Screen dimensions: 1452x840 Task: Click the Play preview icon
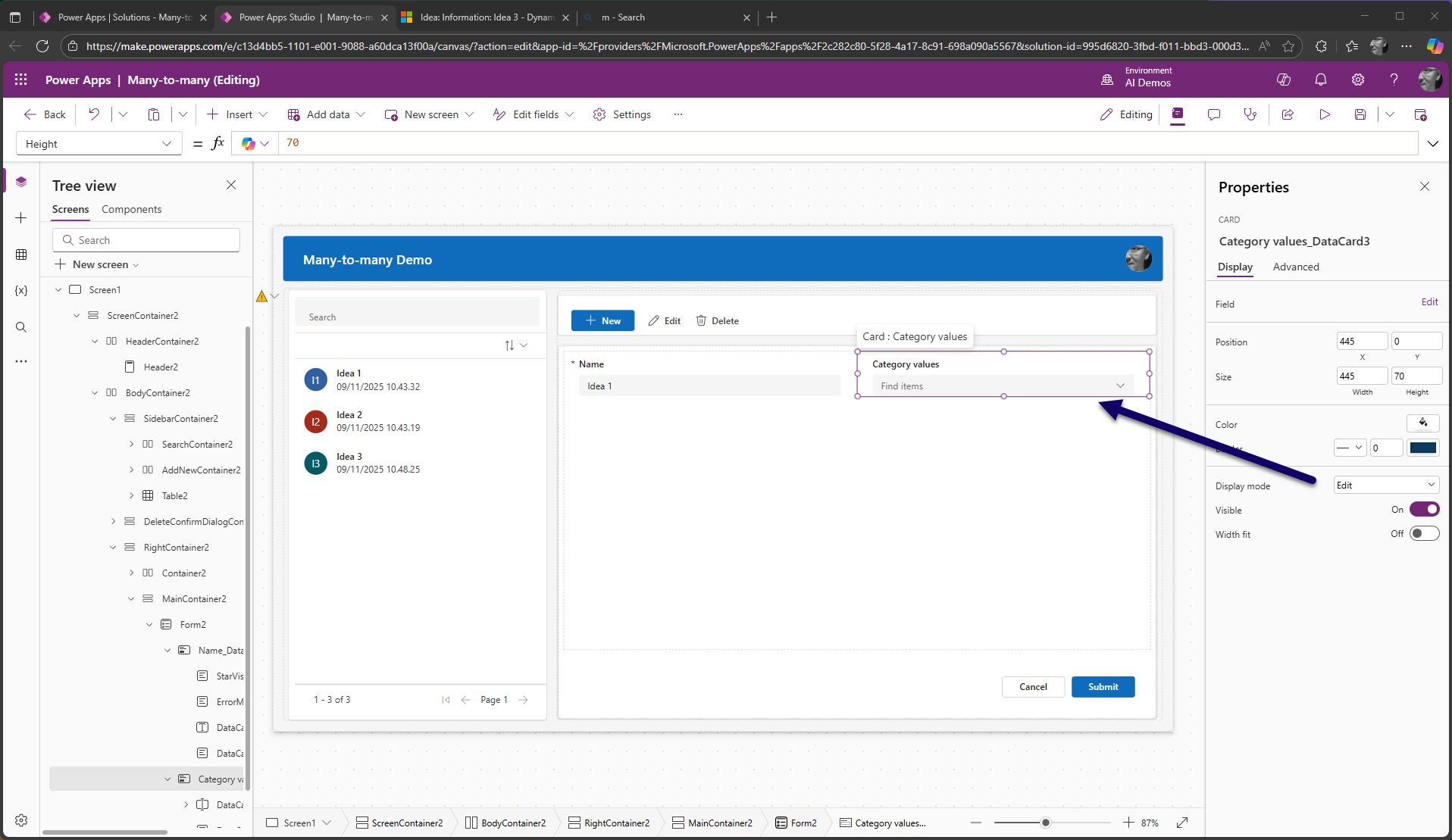(x=1324, y=114)
